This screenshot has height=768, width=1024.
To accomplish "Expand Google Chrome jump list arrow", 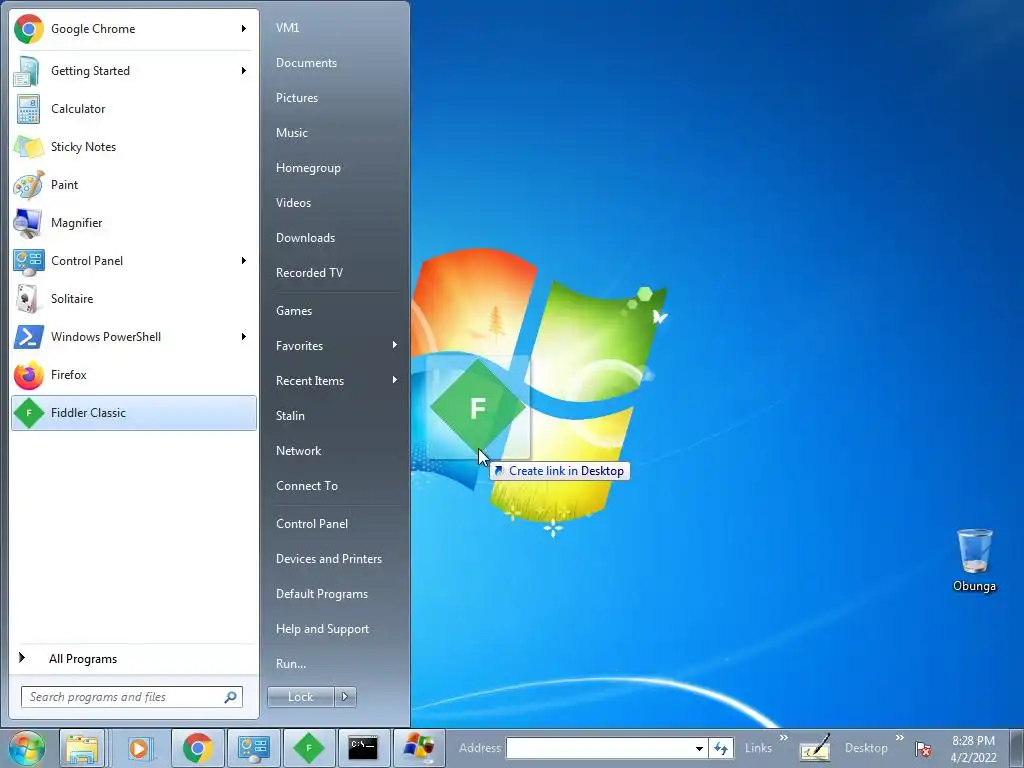I will 244,29.
